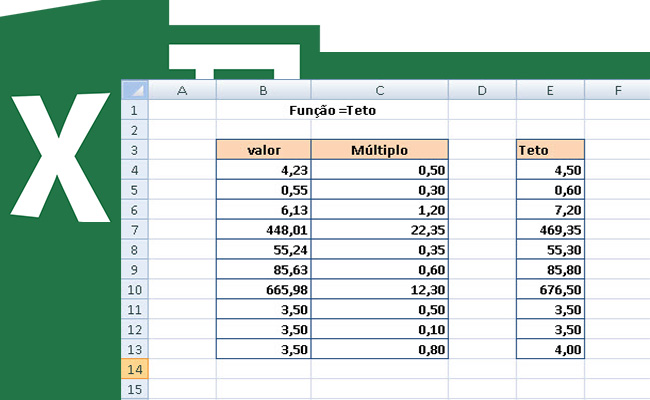Select column D header
650x400 pixels.
point(482,90)
